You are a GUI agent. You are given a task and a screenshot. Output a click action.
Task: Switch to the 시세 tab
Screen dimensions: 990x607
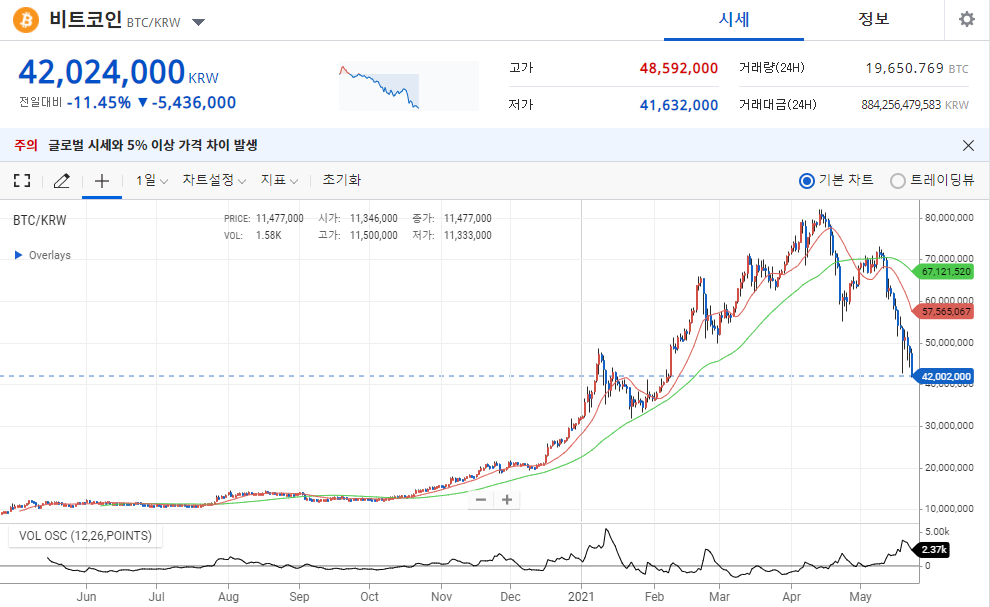pyautogui.click(x=734, y=20)
